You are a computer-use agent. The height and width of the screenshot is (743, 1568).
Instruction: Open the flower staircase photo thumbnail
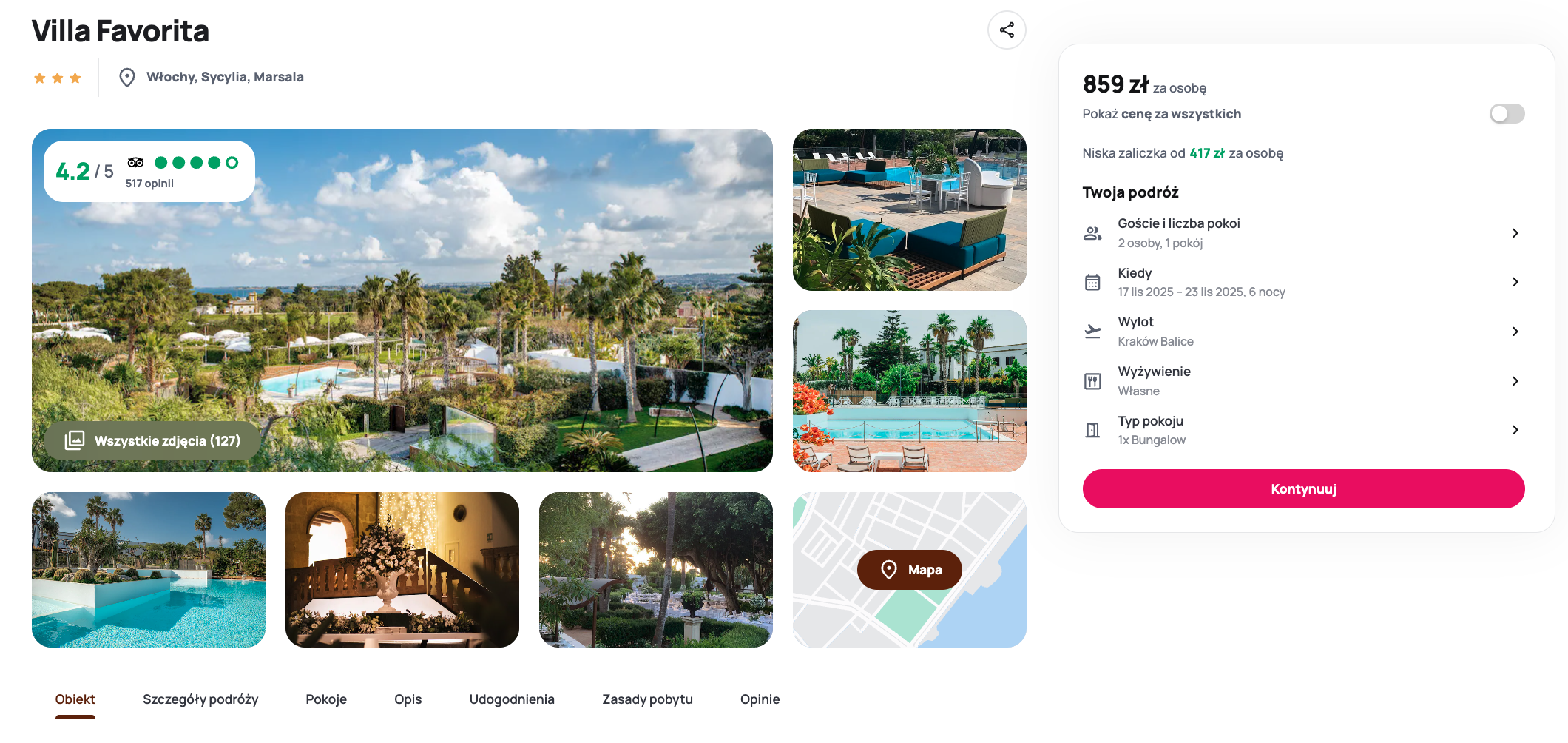(x=402, y=570)
